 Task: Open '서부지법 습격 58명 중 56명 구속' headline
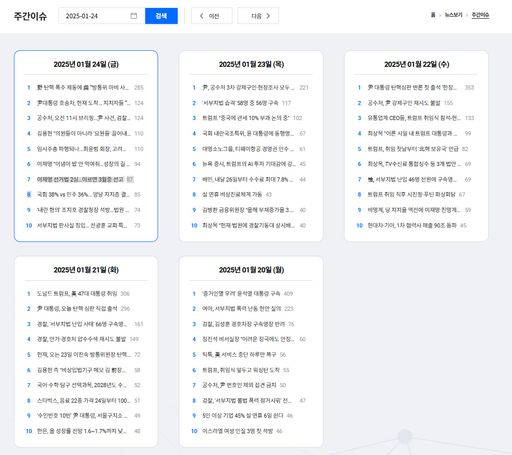(x=240, y=103)
